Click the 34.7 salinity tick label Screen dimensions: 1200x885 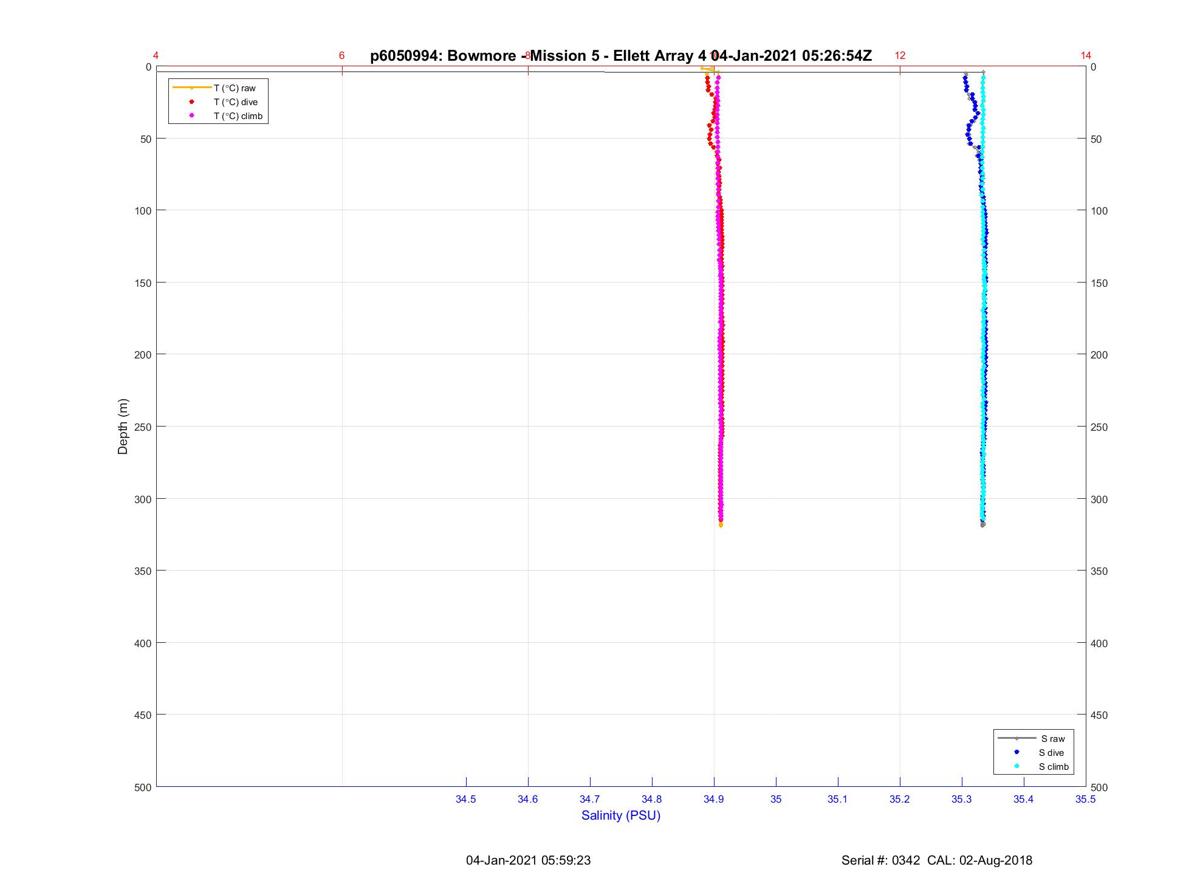tap(590, 799)
